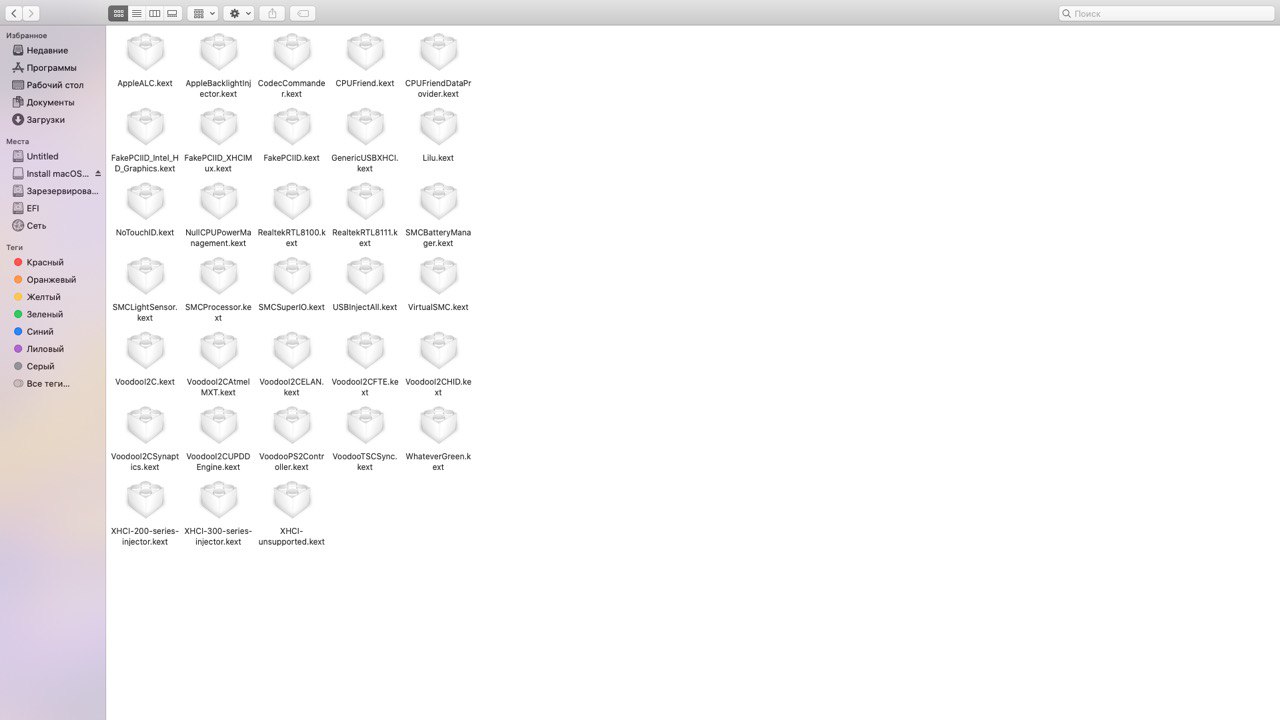Screen dimensions: 1280x720
Task: Switch to gallery view mode
Action: click(172, 13)
